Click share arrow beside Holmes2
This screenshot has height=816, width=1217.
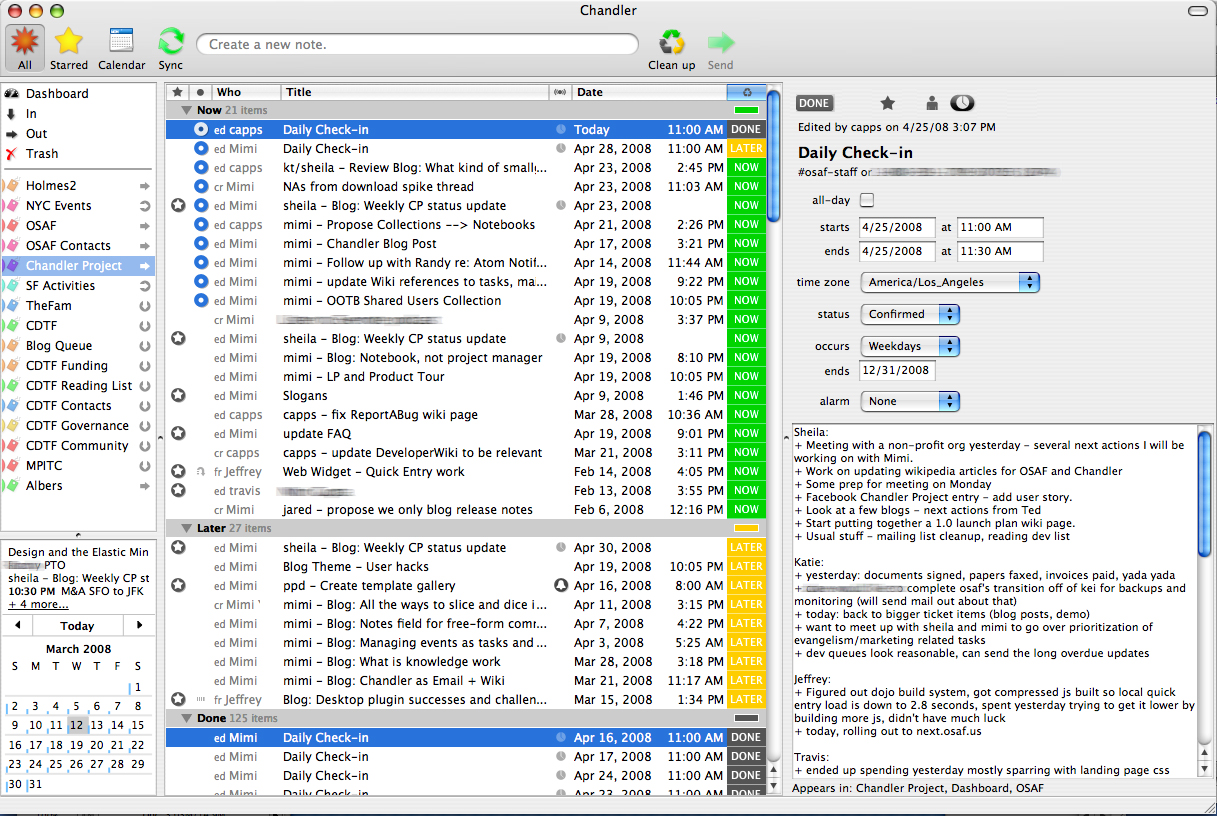(x=144, y=186)
